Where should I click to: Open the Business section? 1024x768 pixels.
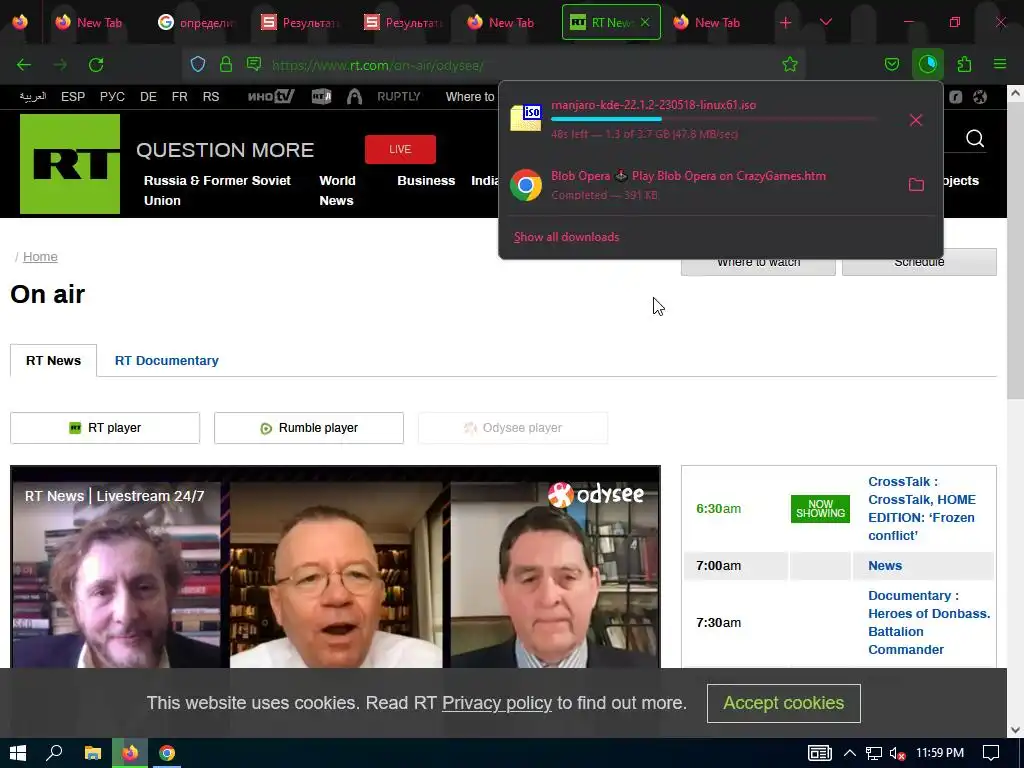click(x=426, y=181)
